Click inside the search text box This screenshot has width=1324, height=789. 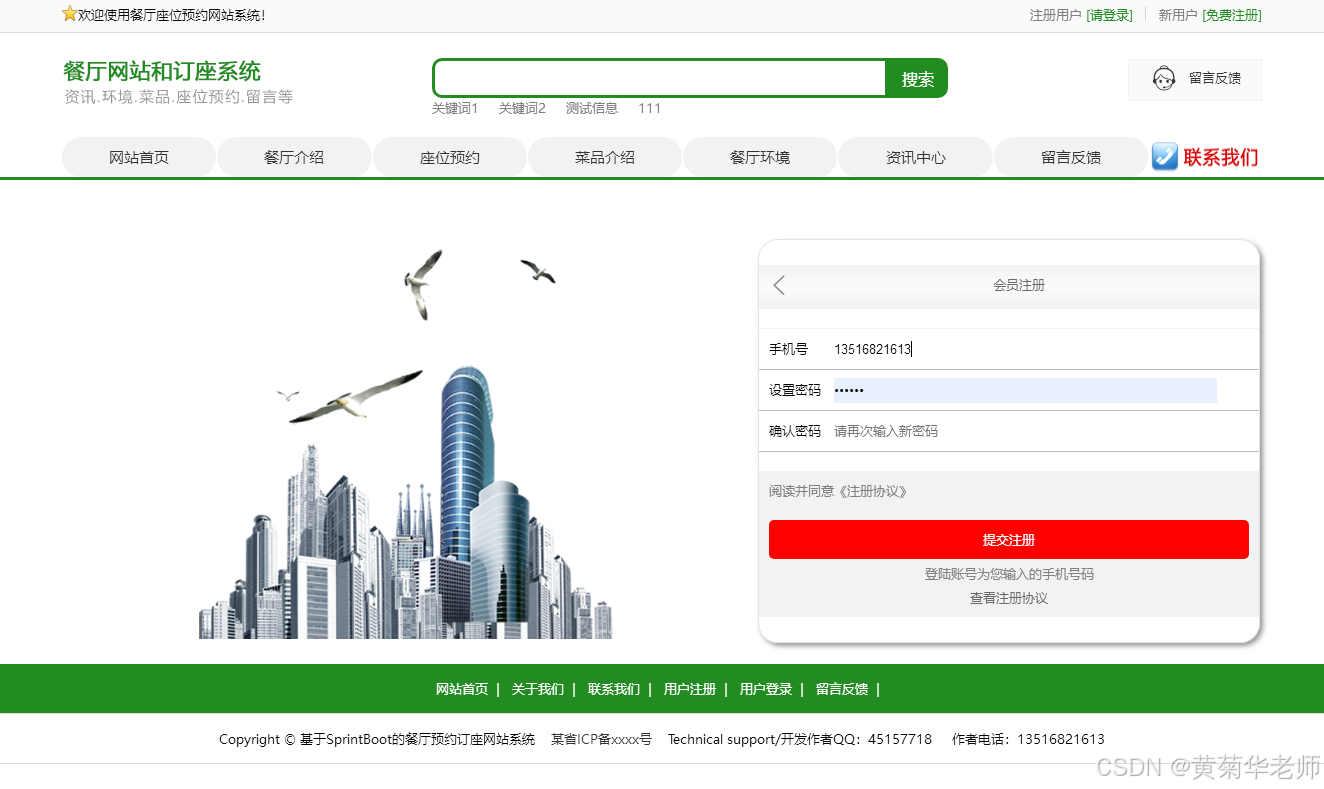click(660, 78)
